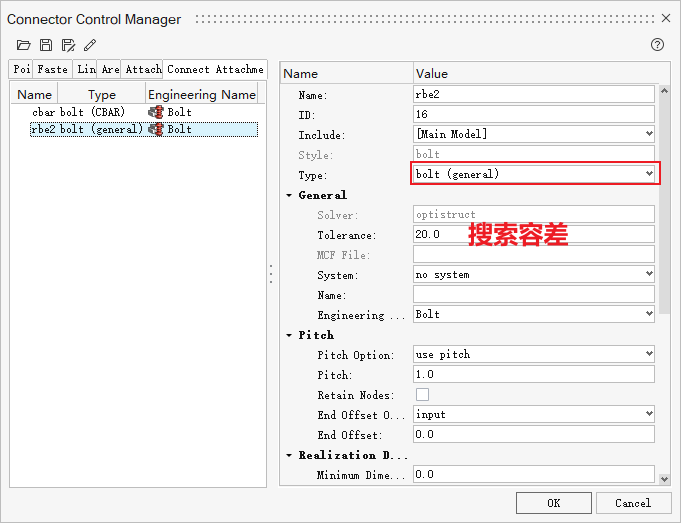Click the Pitch value field 1.0
This screenshot has height=523, width=681.
pyautogui.click(x=534, y=374)
